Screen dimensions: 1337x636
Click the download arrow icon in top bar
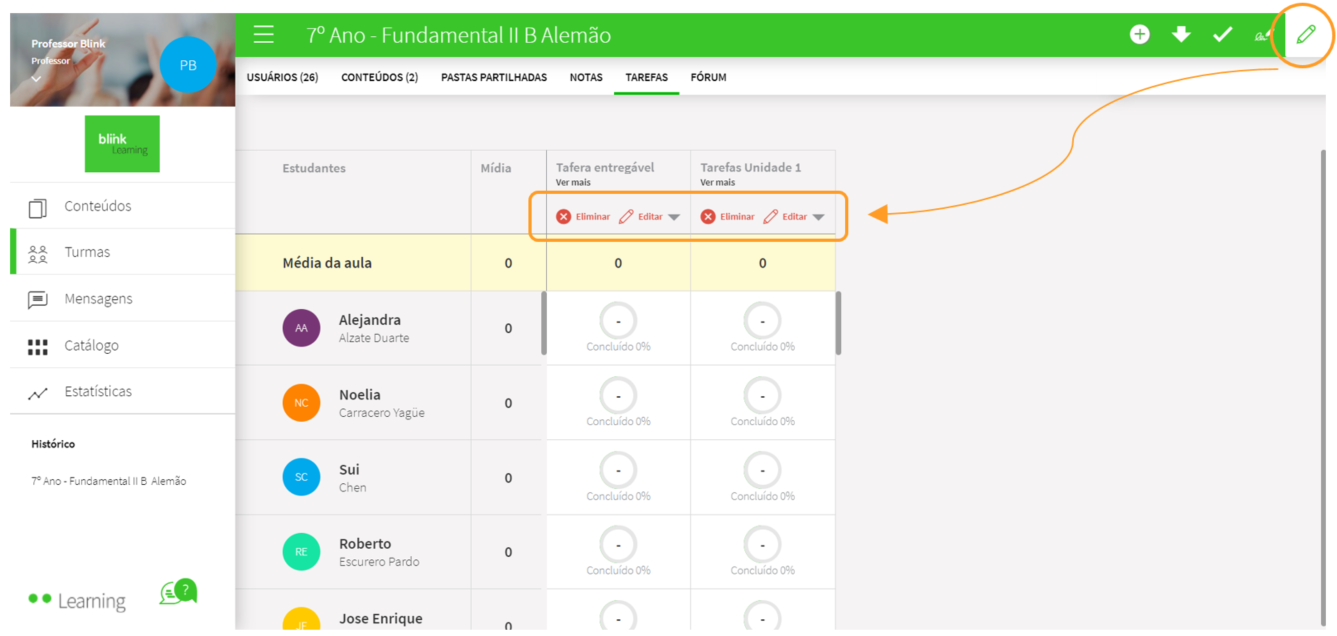pyautogui.click(x=1181, y=35)
